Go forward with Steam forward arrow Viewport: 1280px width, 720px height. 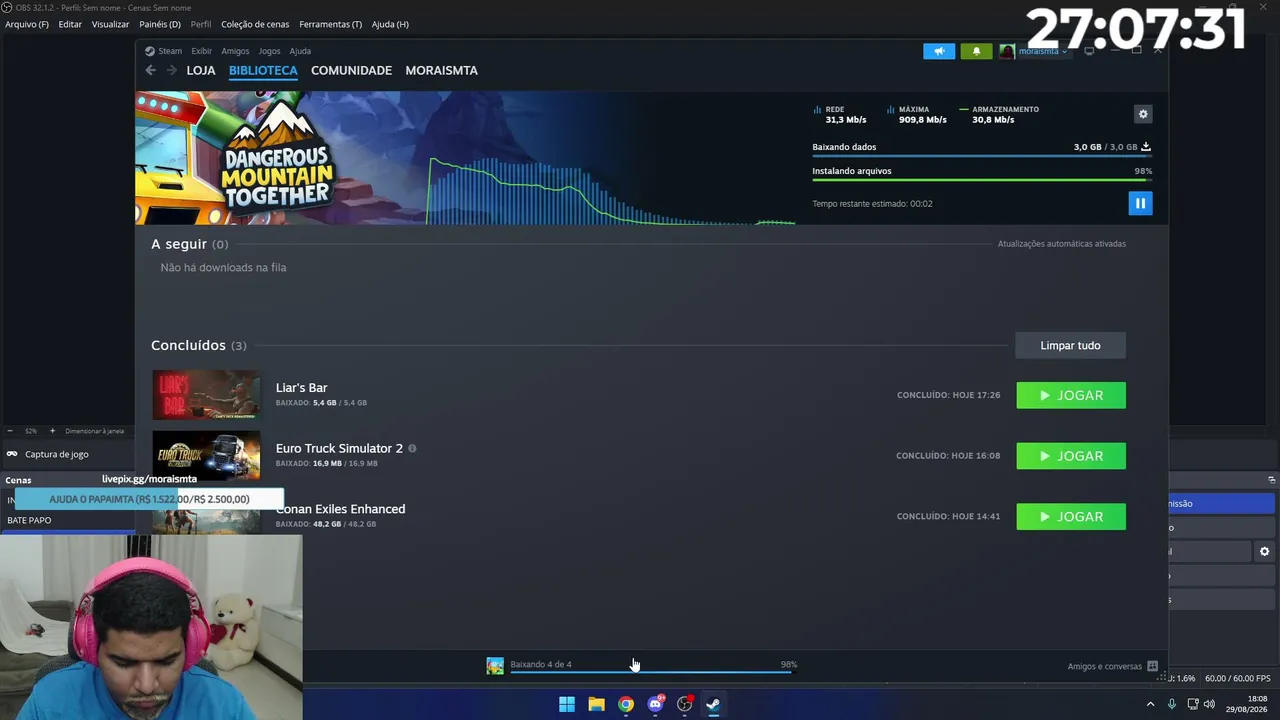point(171,70)
